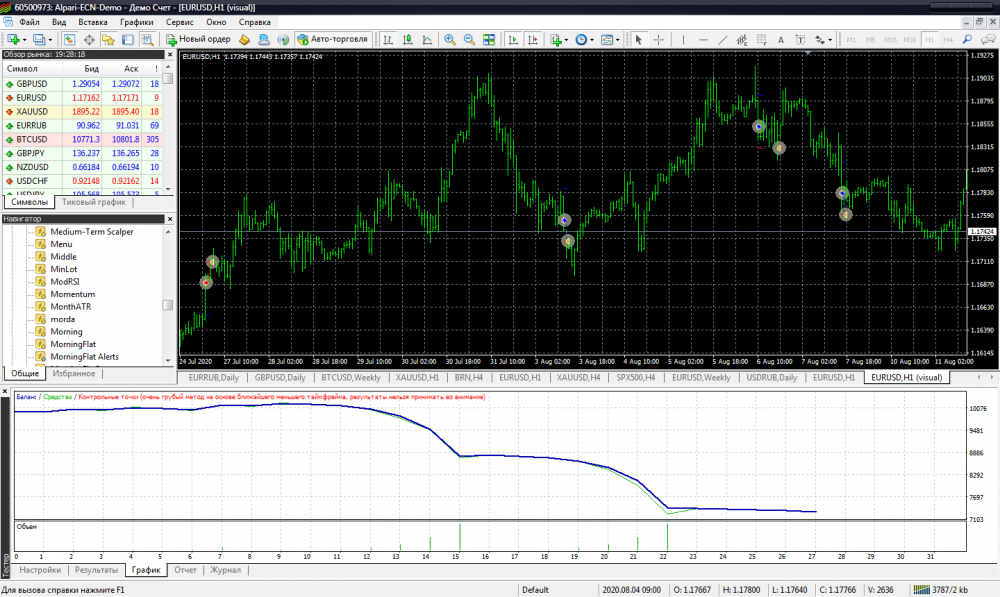Select the horizontal line tool
This screenshot has width=1000, height=597.
(706, 40)
